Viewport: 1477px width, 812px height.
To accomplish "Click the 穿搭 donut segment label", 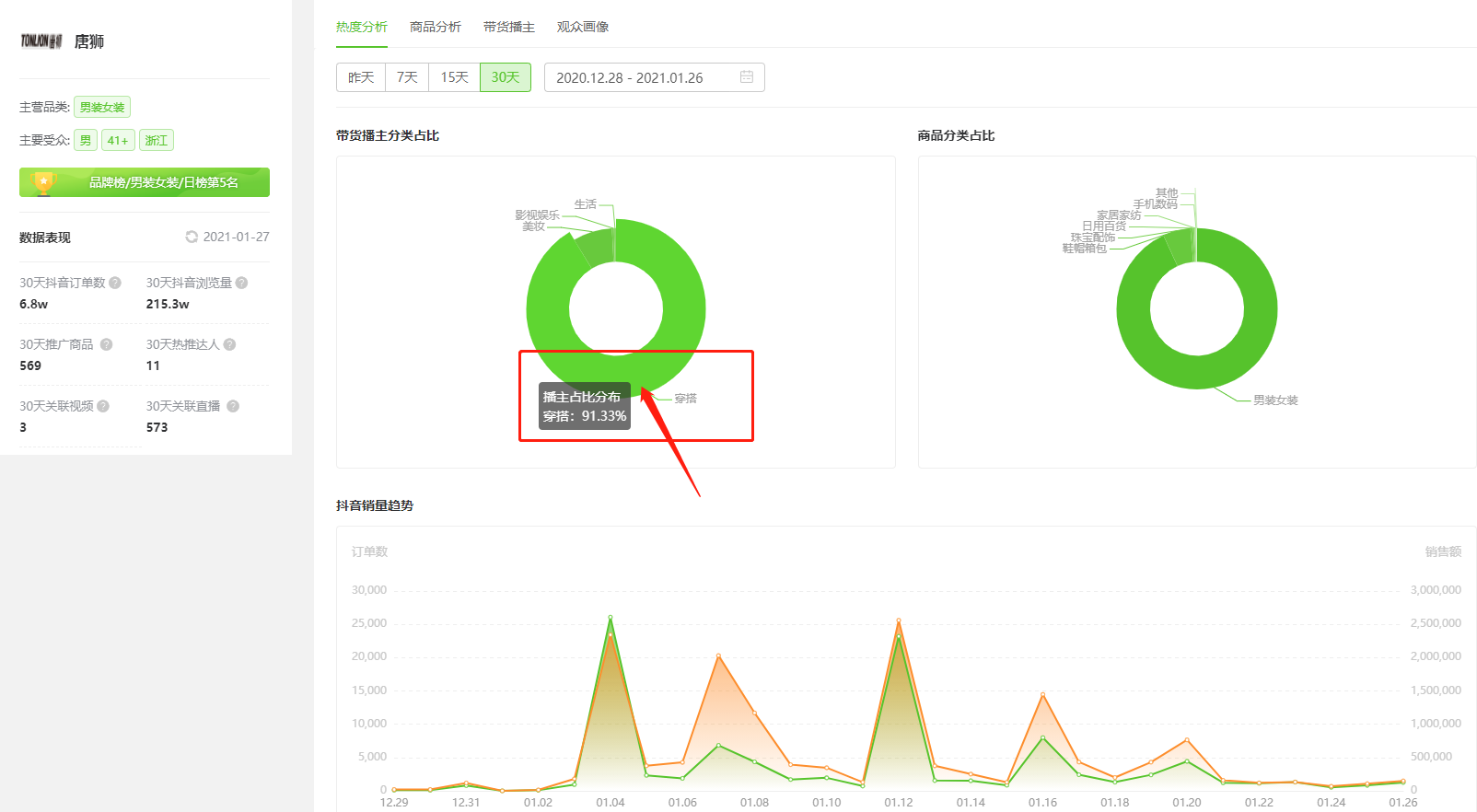I will pos(686,399).
